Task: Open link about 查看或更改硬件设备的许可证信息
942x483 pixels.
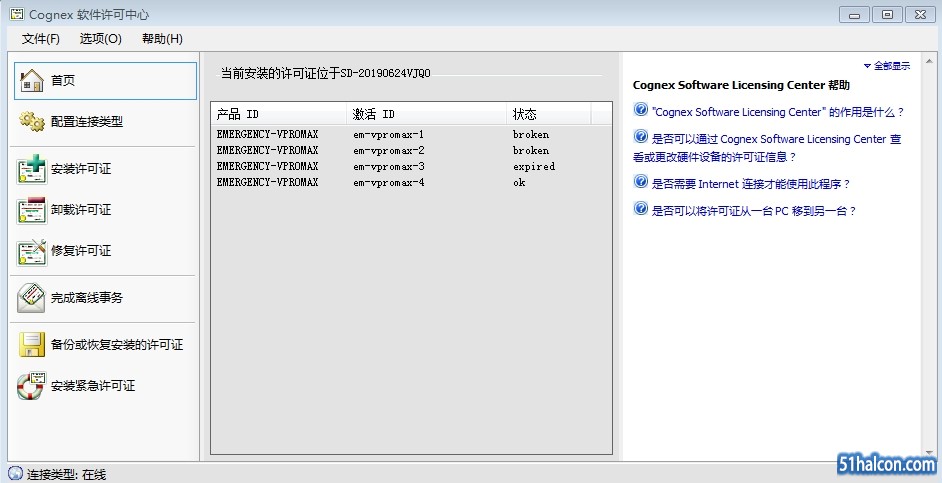Action: (767, 148)
